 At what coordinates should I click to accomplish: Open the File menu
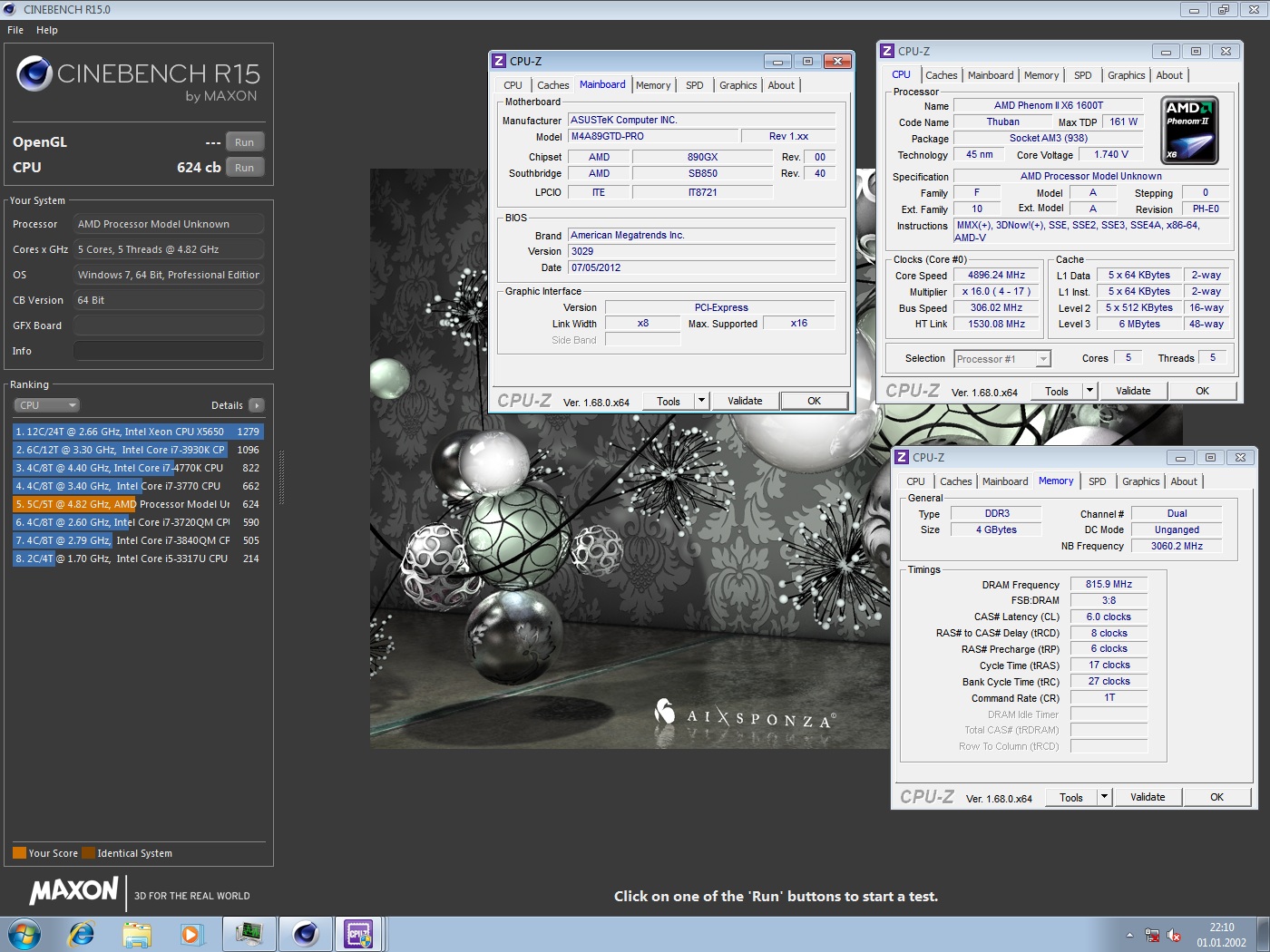tap(15, 30)
